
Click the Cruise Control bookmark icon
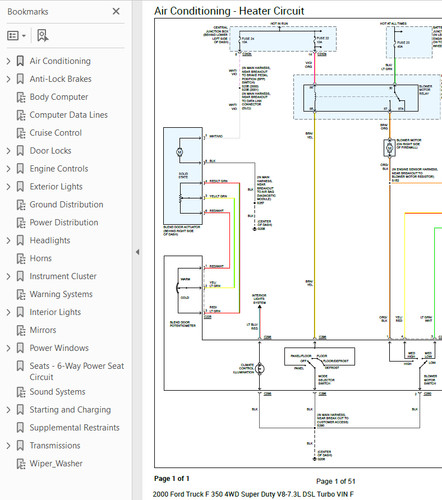click(21, 133)
